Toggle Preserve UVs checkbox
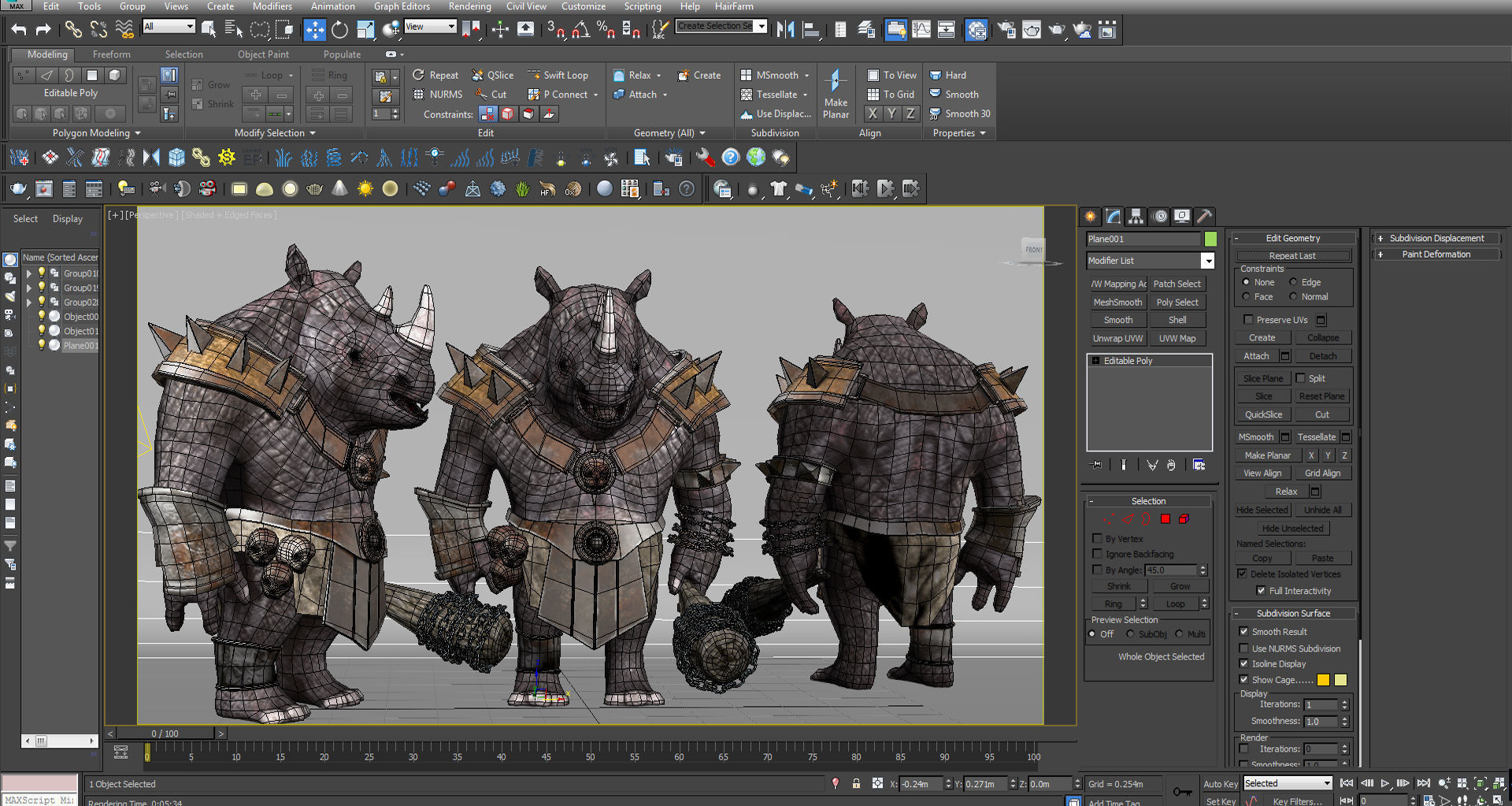The image size is (1512, 806). point(1248,319)
